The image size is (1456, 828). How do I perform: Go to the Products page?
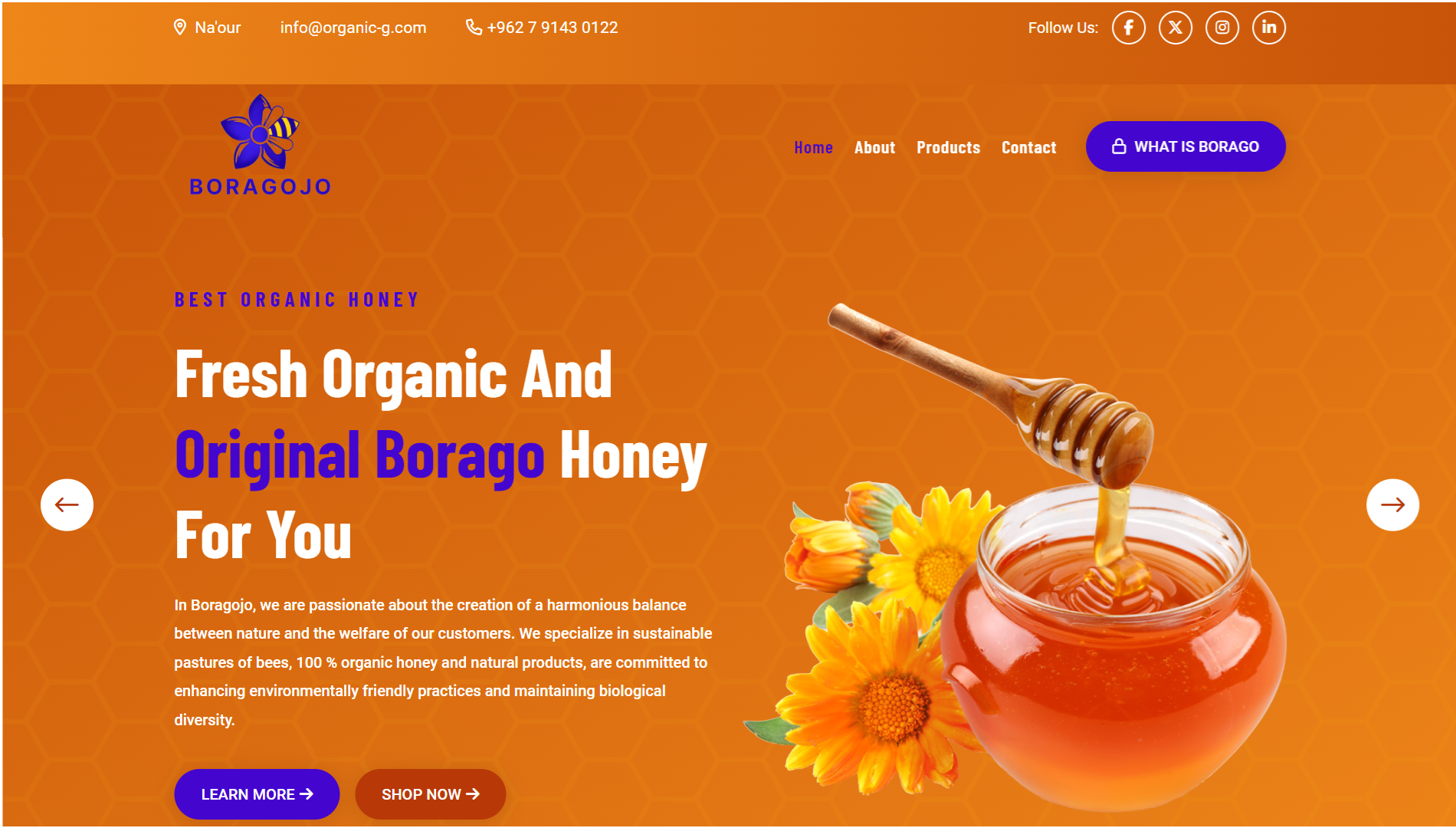point(948,147)
